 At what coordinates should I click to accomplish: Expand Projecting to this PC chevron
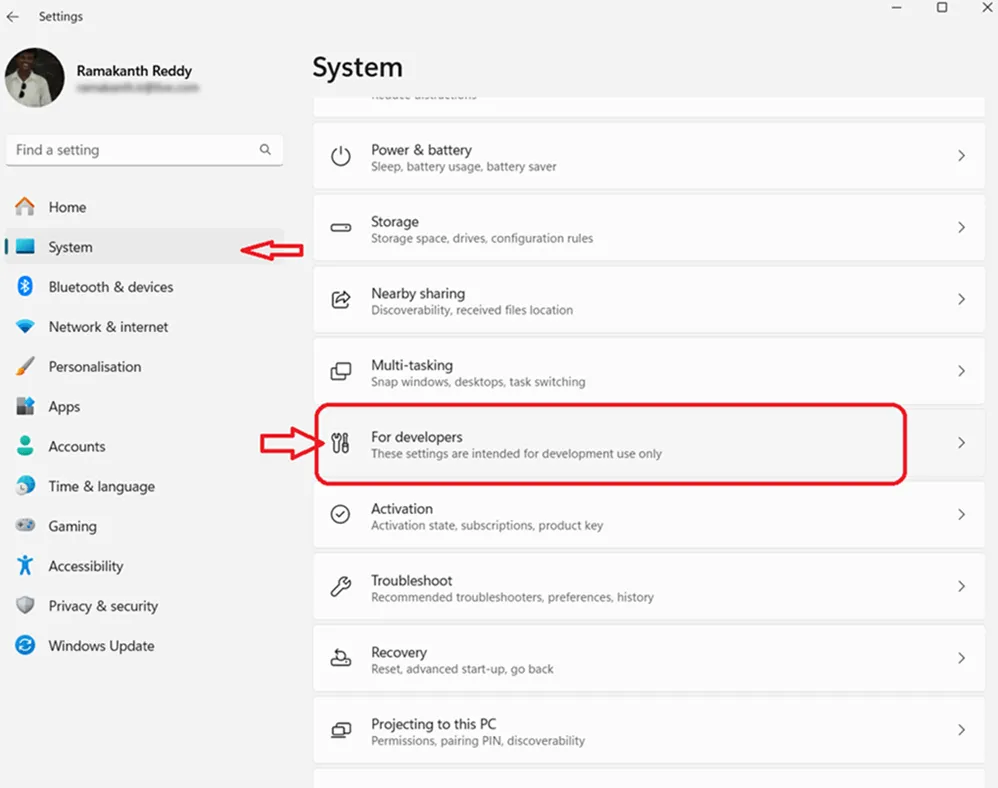961,731
